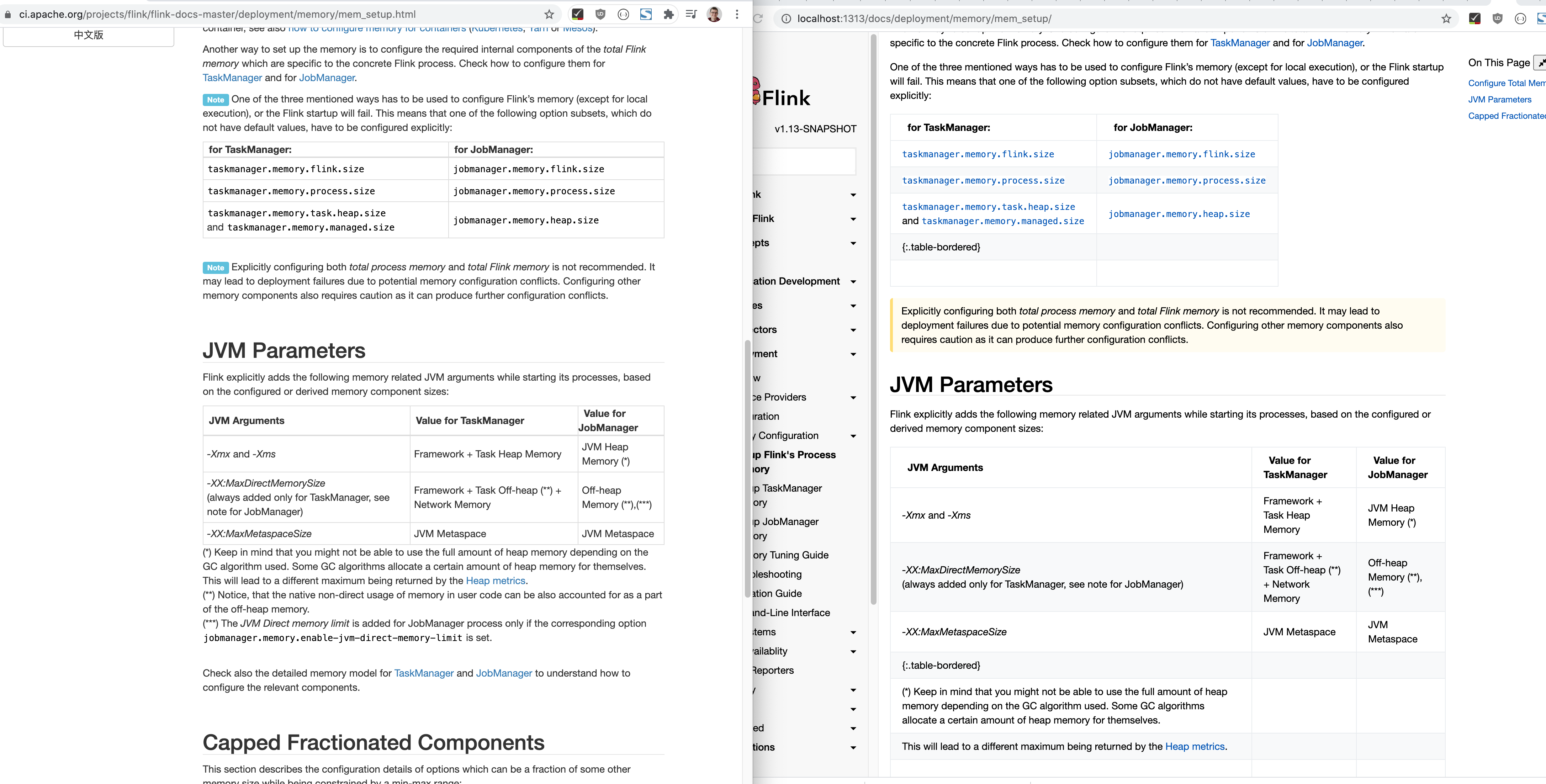Viewport: 1546px width, 784px height.
Task: Open uBlock Origin extension in ci.apache.org window
Action: 600,15
